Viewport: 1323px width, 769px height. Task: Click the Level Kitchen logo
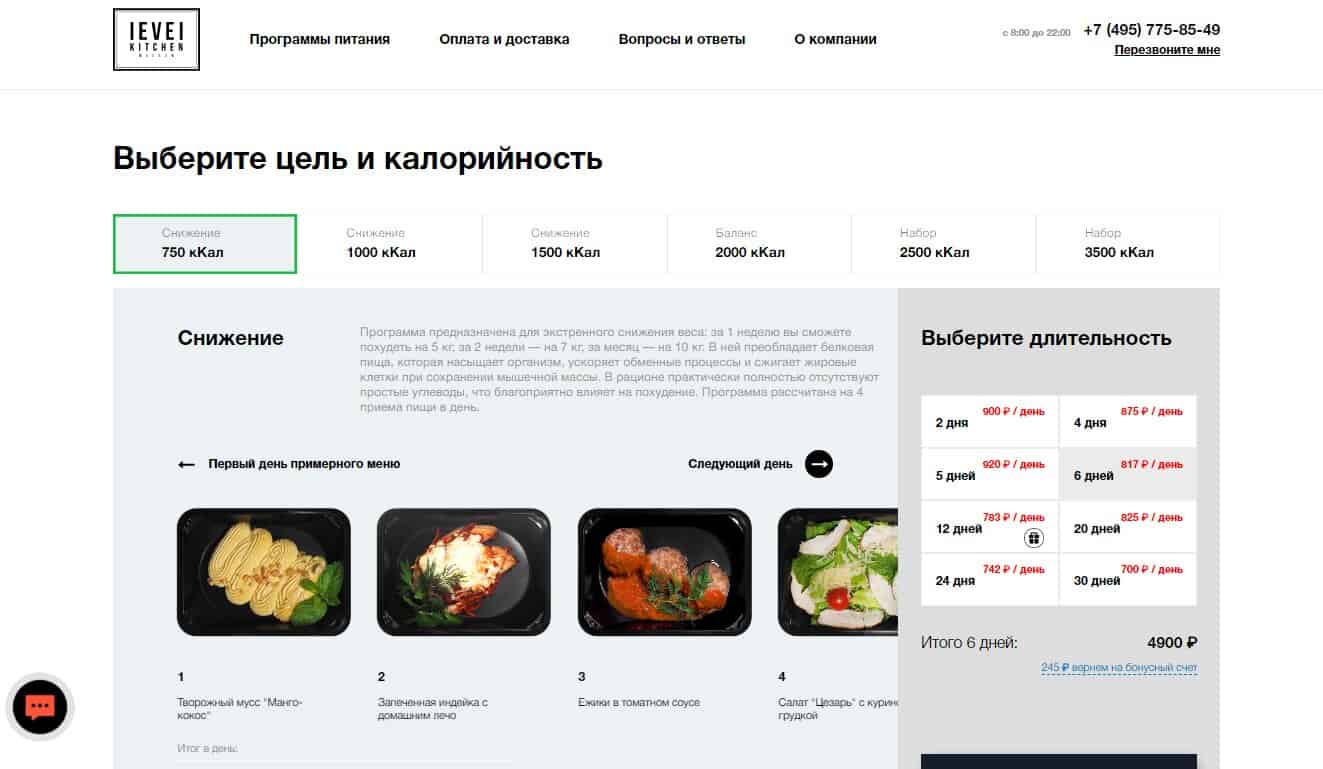[x=156, y=39]
